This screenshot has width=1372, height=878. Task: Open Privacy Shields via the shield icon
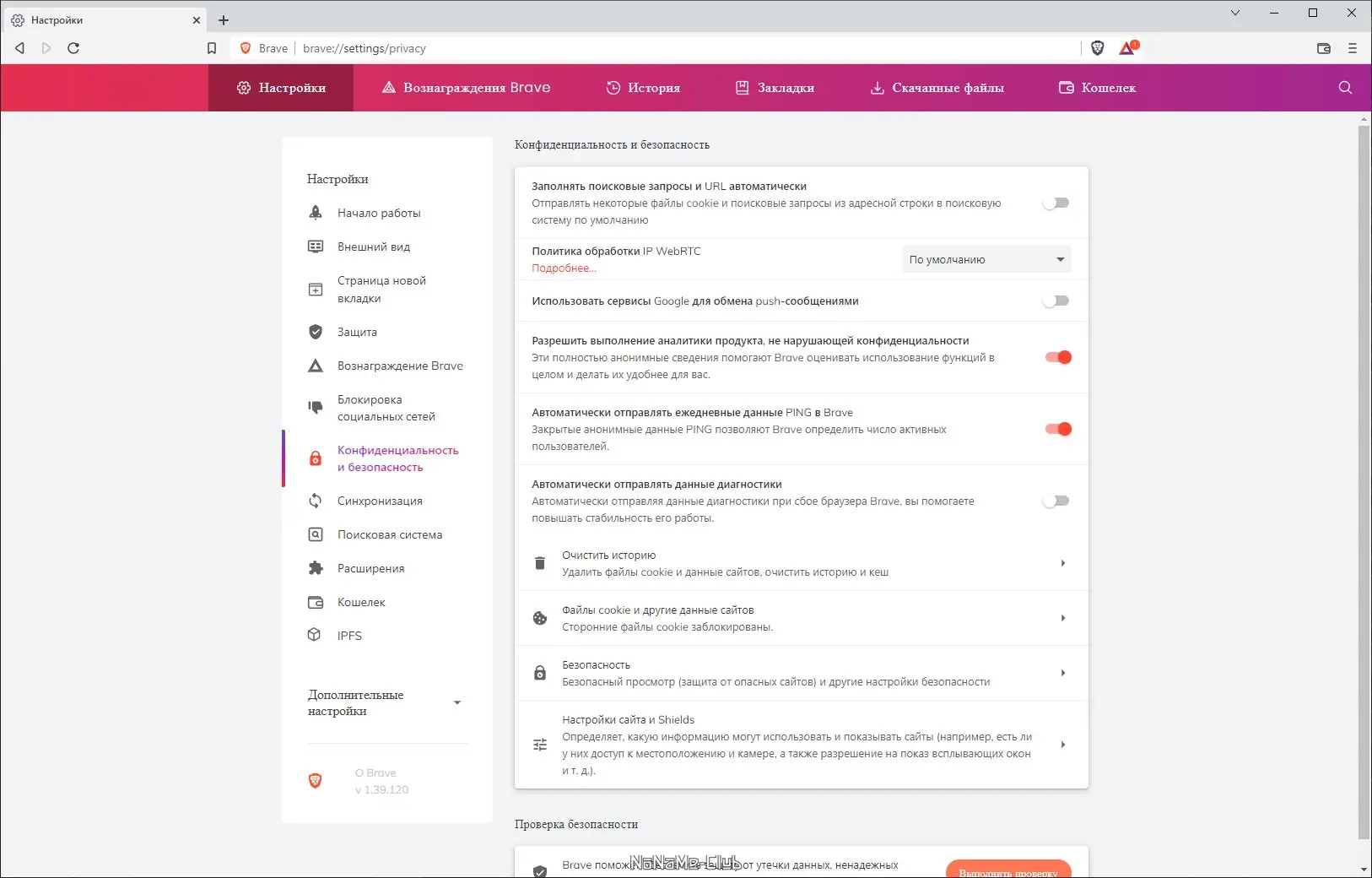click(1098, 48)
